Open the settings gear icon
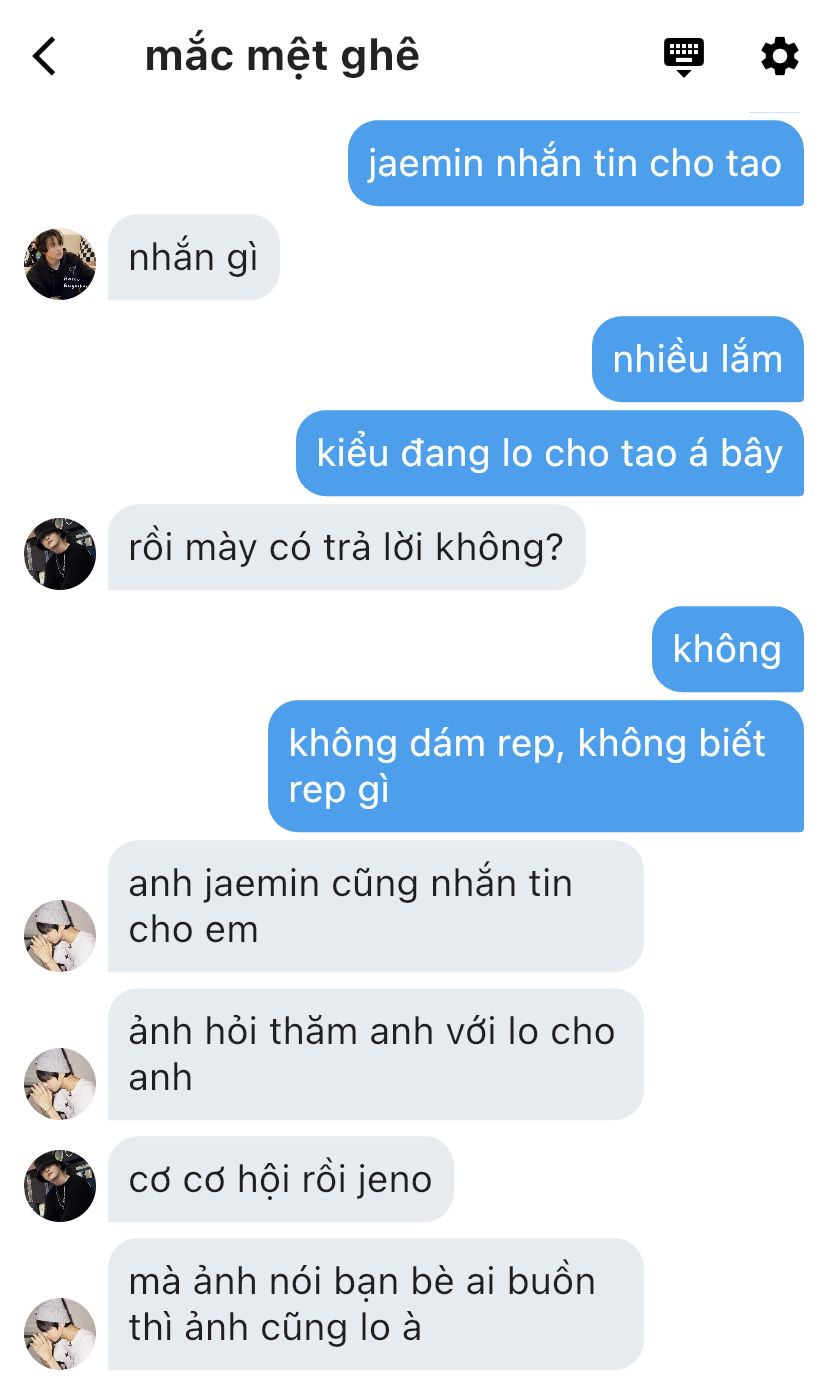The width and height of the screenshot is (828, 1385). tap(780, 56)
